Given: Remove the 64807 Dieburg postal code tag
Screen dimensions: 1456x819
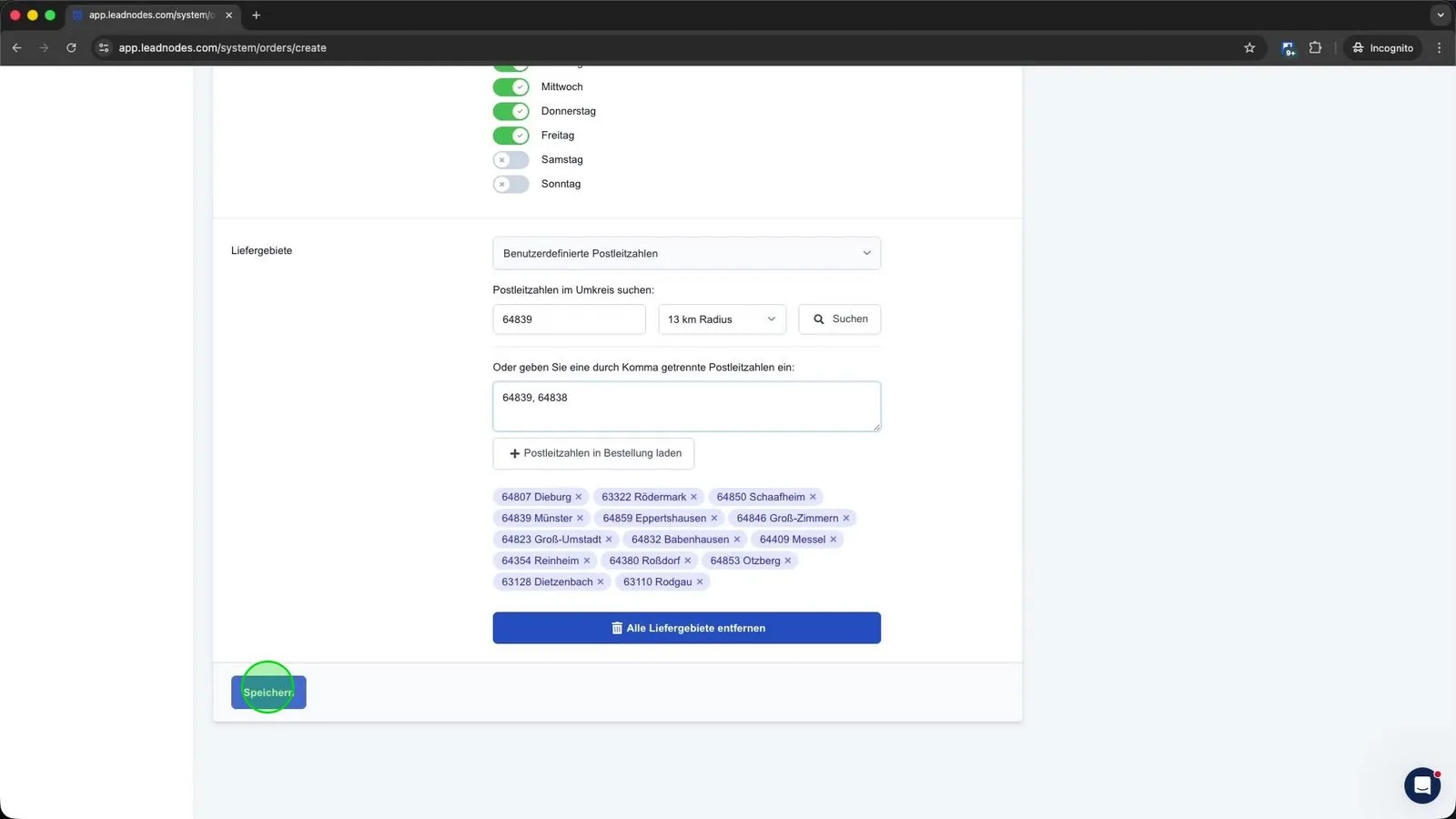Looking at the screenshot, I should click(578, 497).
